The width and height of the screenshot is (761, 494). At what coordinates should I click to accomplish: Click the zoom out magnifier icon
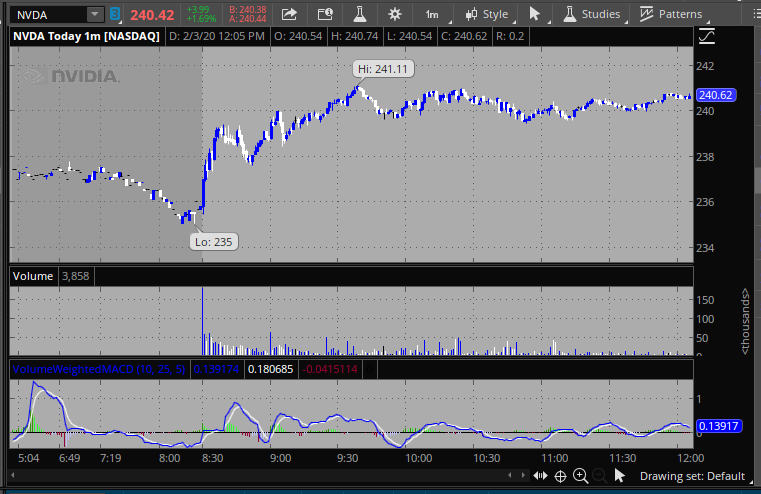(600, 476)
